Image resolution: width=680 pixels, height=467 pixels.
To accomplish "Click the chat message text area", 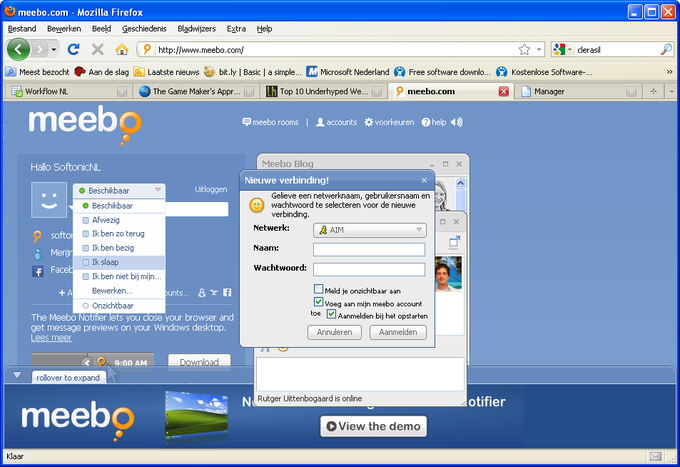I will pos(360,374).
